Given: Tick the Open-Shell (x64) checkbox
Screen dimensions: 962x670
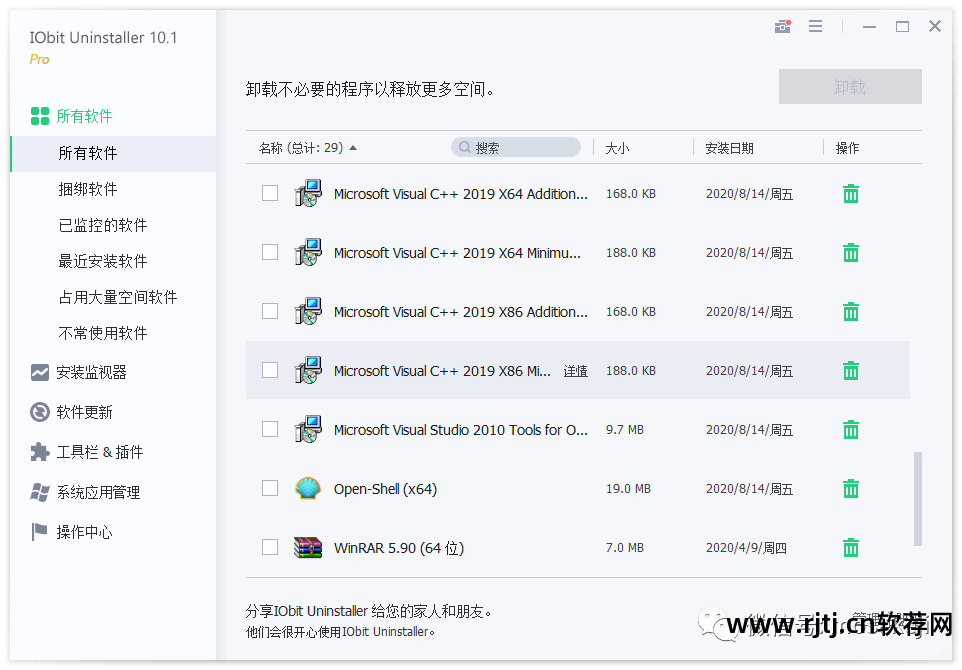Looking at the screenshot, I should point(270,488).
